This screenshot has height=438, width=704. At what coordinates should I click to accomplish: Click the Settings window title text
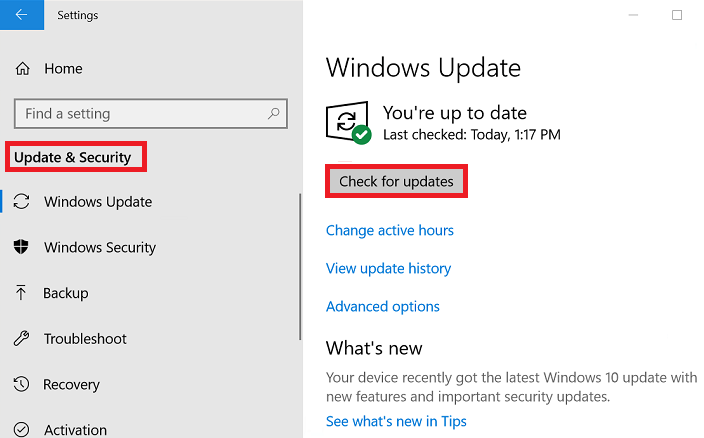click(x=78, y=15)
